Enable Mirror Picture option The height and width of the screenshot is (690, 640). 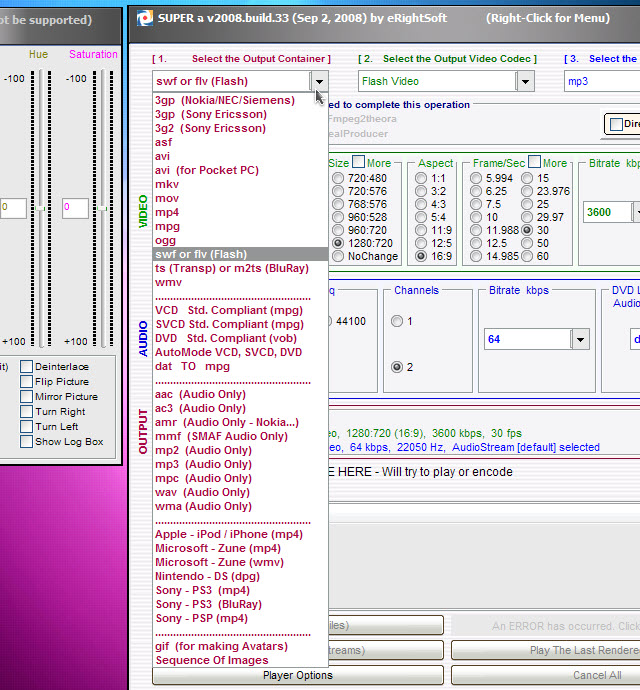tap(26, 396)
